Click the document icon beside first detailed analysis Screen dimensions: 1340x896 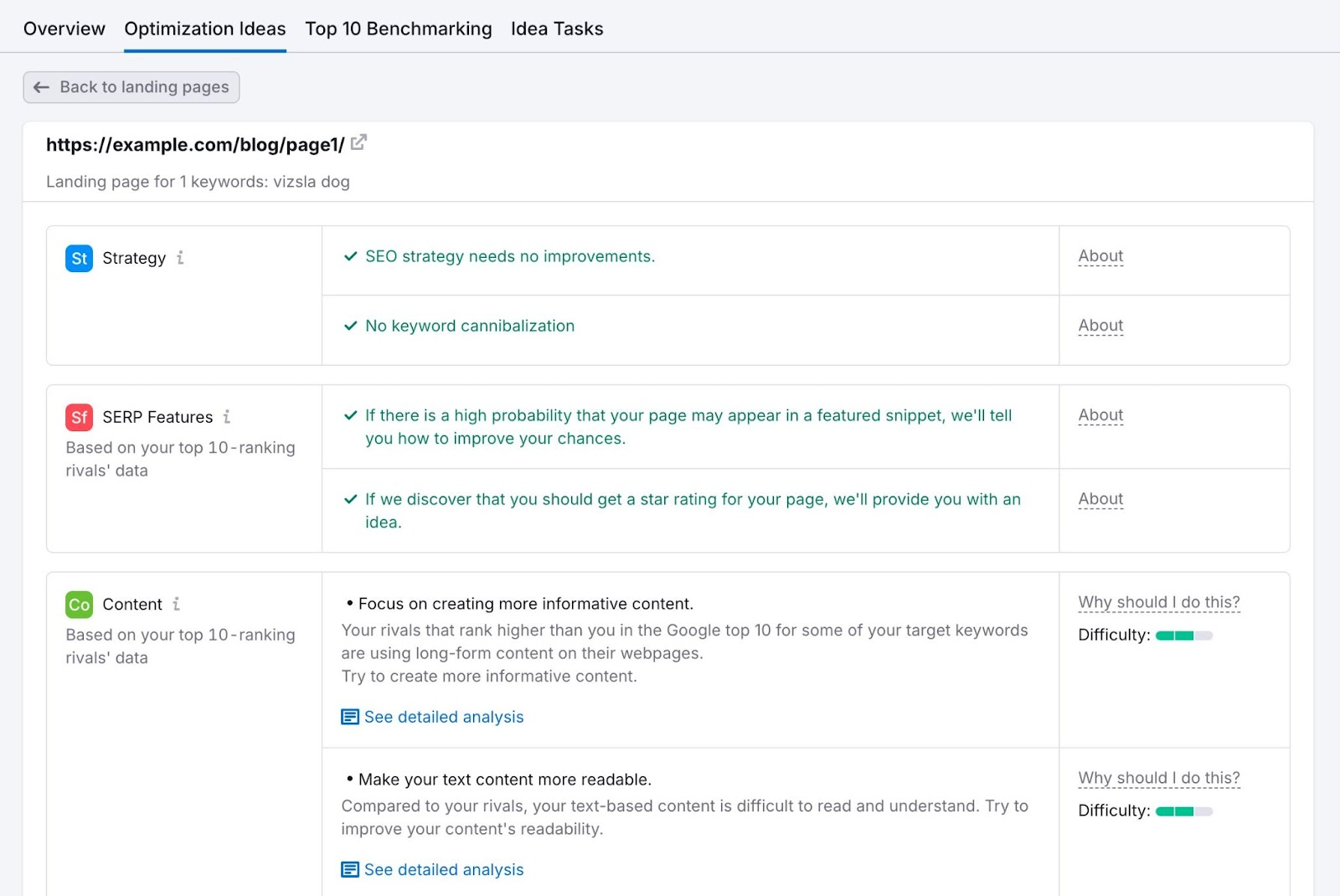[x=348, y=718]
